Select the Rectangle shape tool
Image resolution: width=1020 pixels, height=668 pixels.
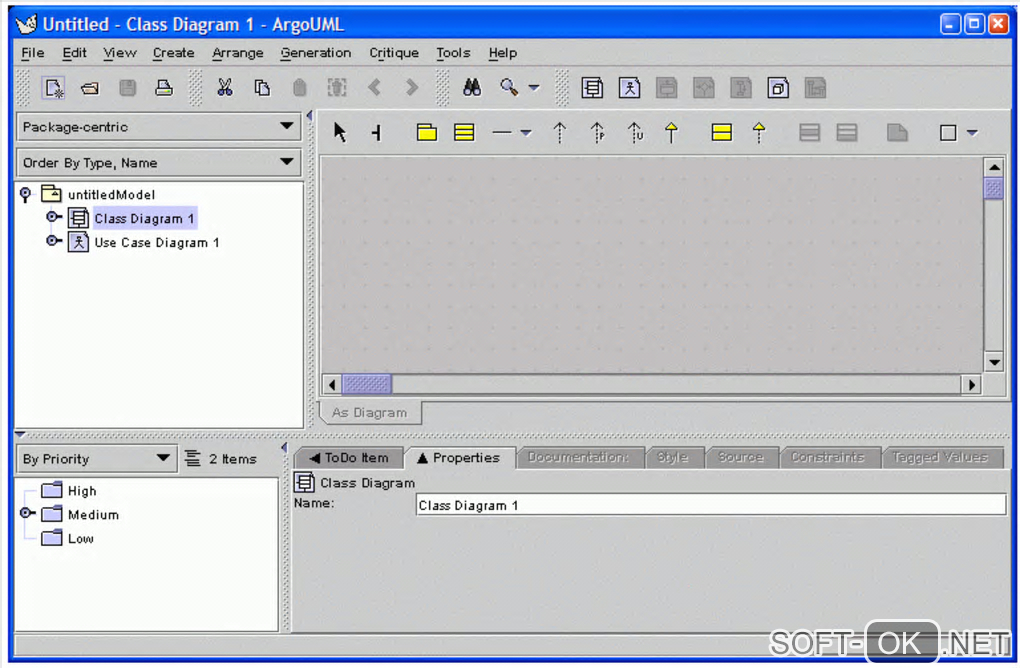click(x=948, y=133)
